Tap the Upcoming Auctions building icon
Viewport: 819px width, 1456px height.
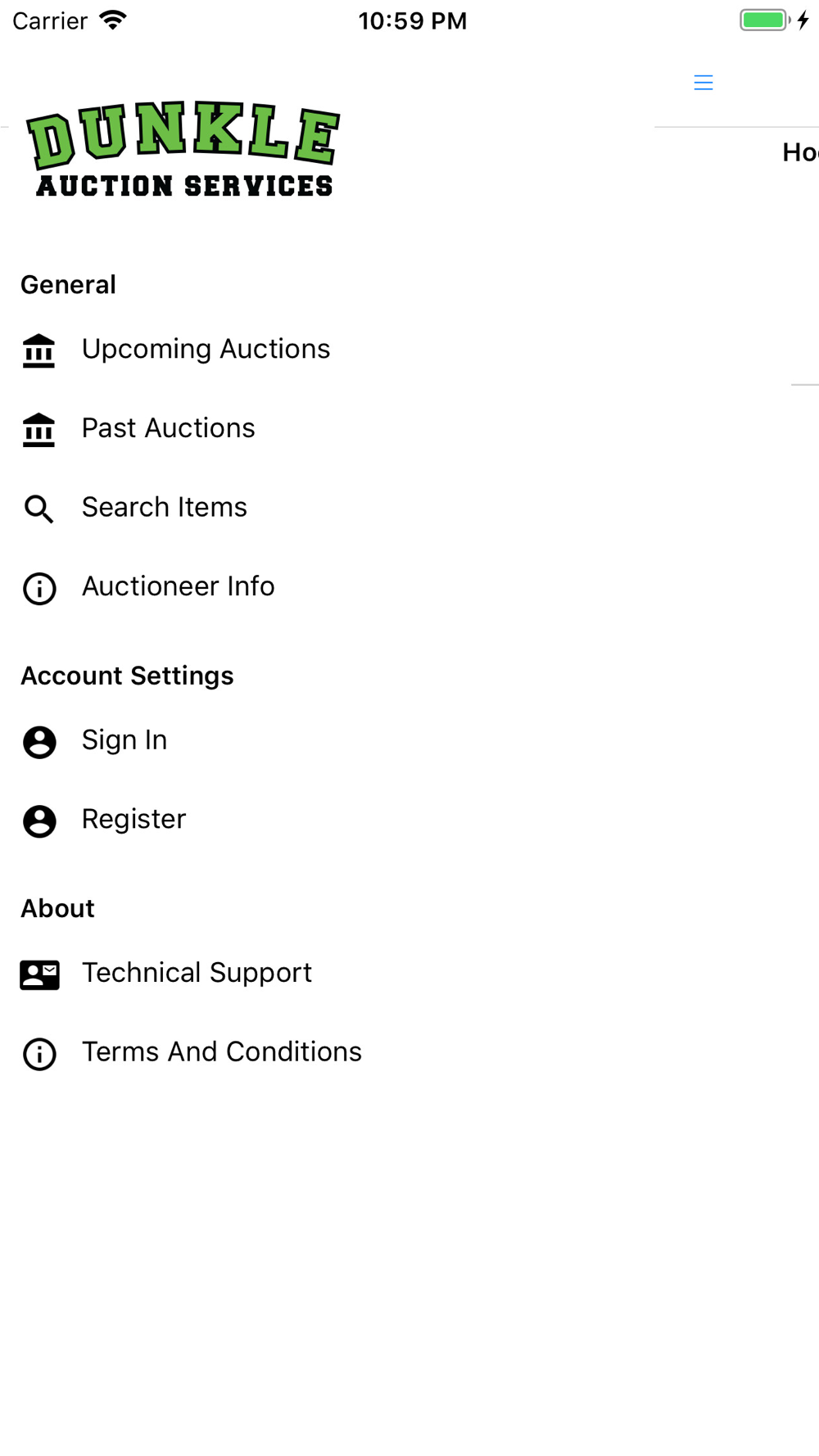(38, 350)
